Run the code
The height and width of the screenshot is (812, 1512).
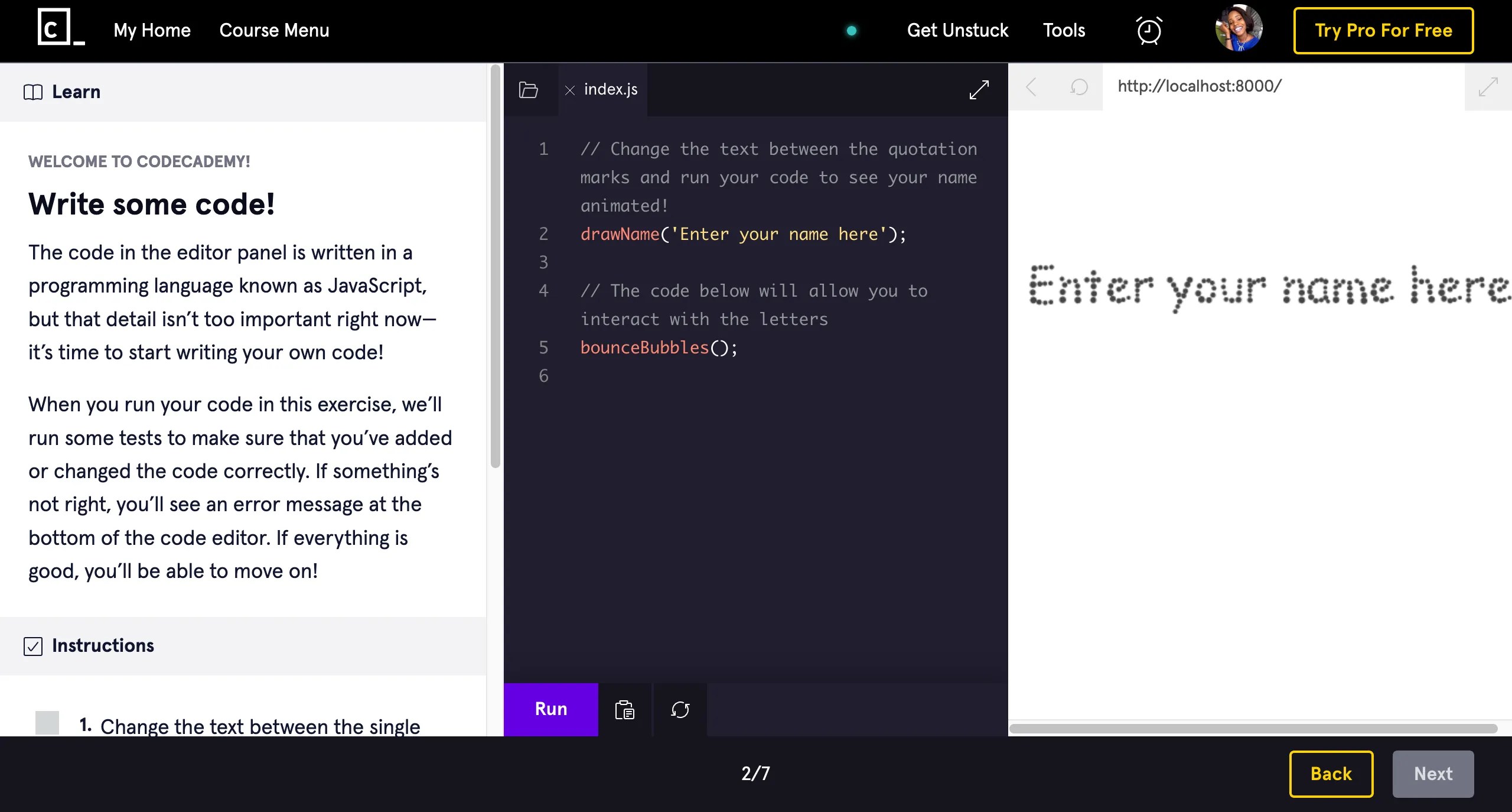(550, 710)
